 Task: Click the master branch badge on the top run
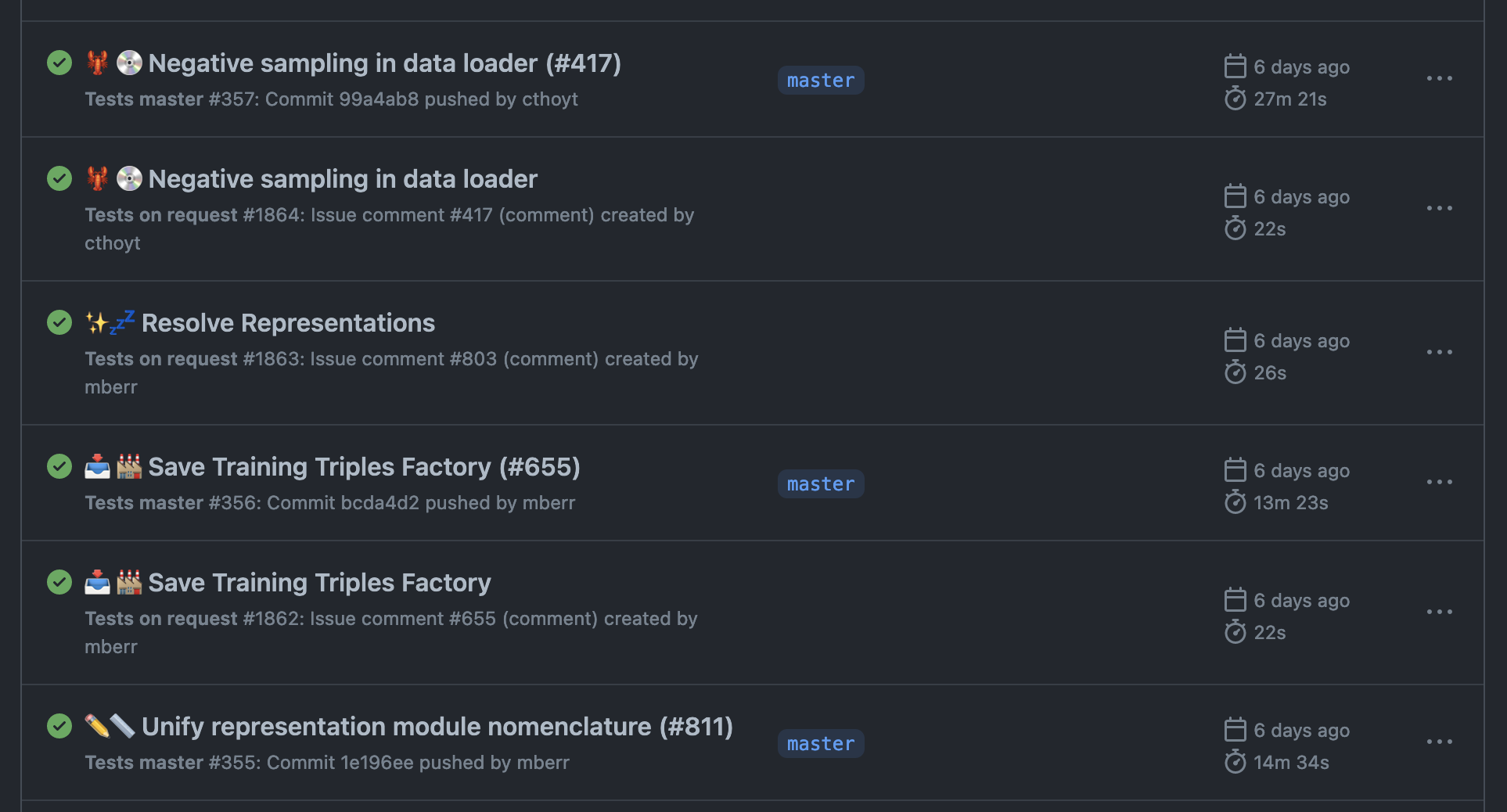[820, 80]
